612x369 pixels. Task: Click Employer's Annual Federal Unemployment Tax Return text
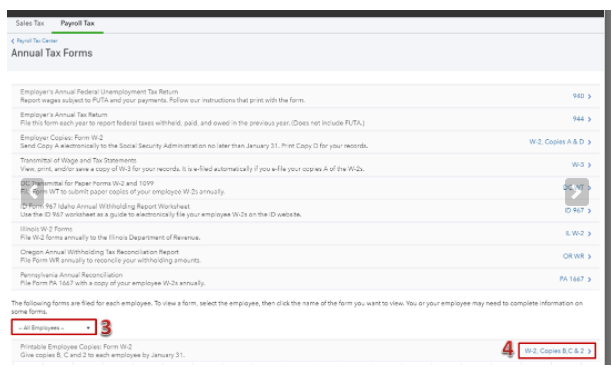(x=99, y=92)
